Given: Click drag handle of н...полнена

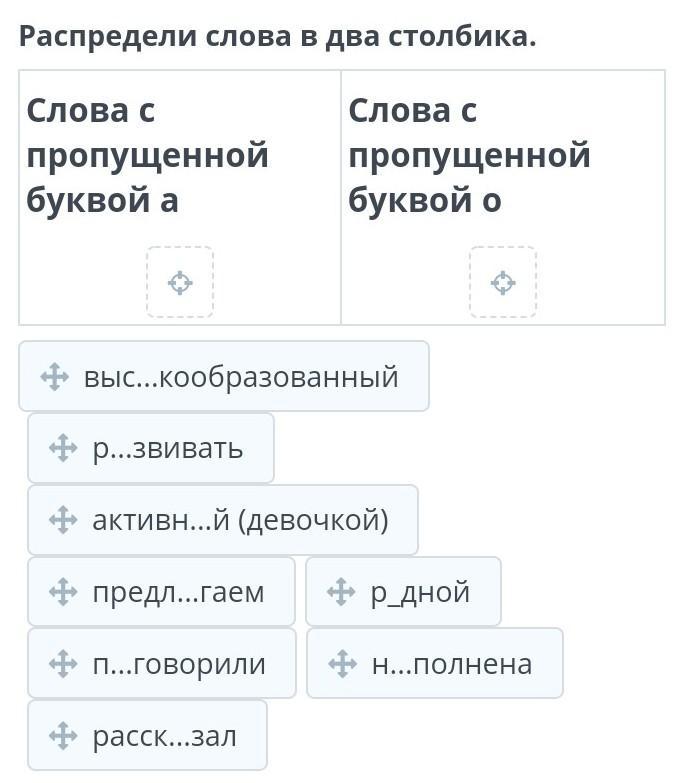Looking at the screenshot, I should [342, 663].
